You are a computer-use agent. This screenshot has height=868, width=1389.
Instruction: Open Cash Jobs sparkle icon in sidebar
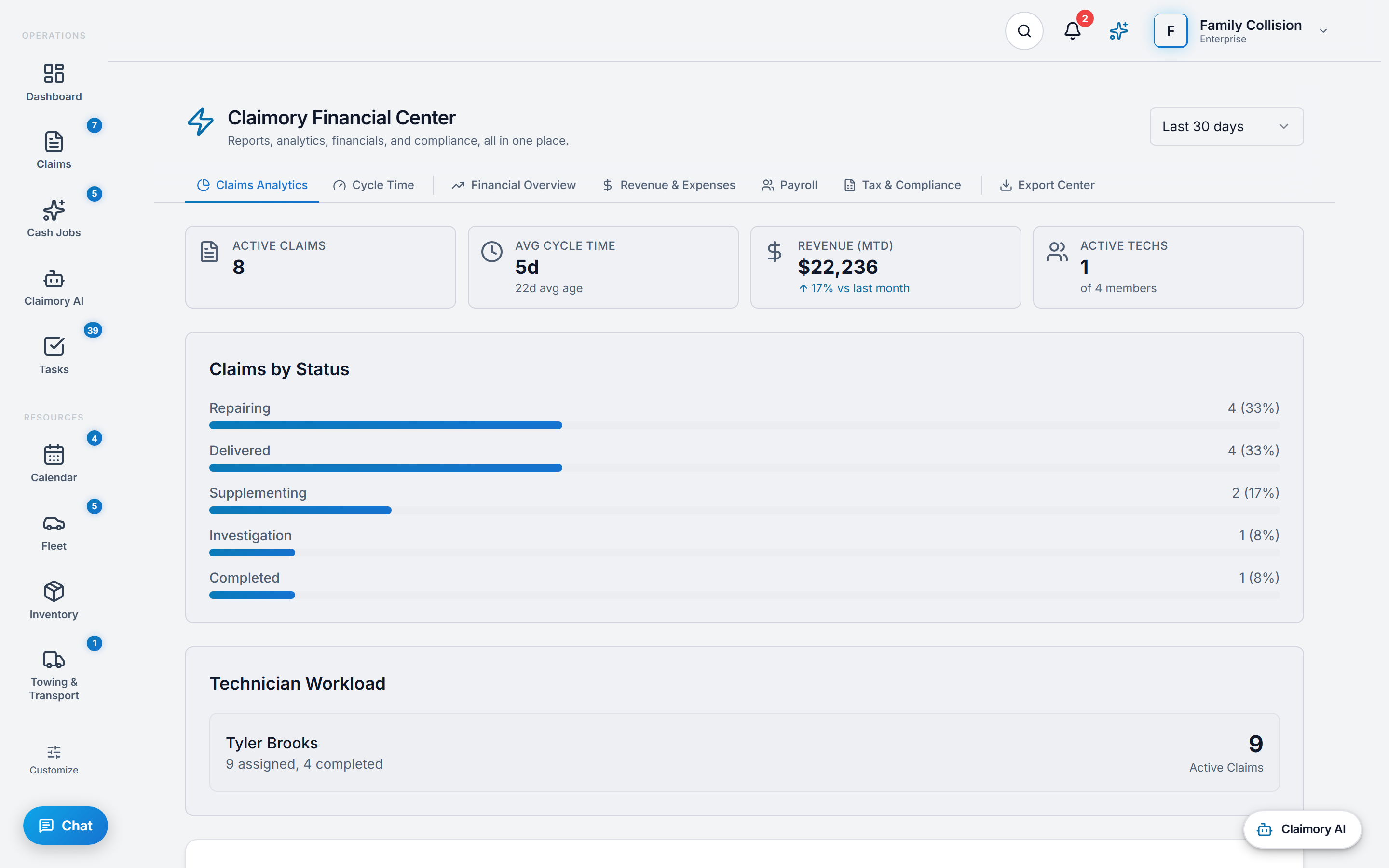tap(54, 210)
